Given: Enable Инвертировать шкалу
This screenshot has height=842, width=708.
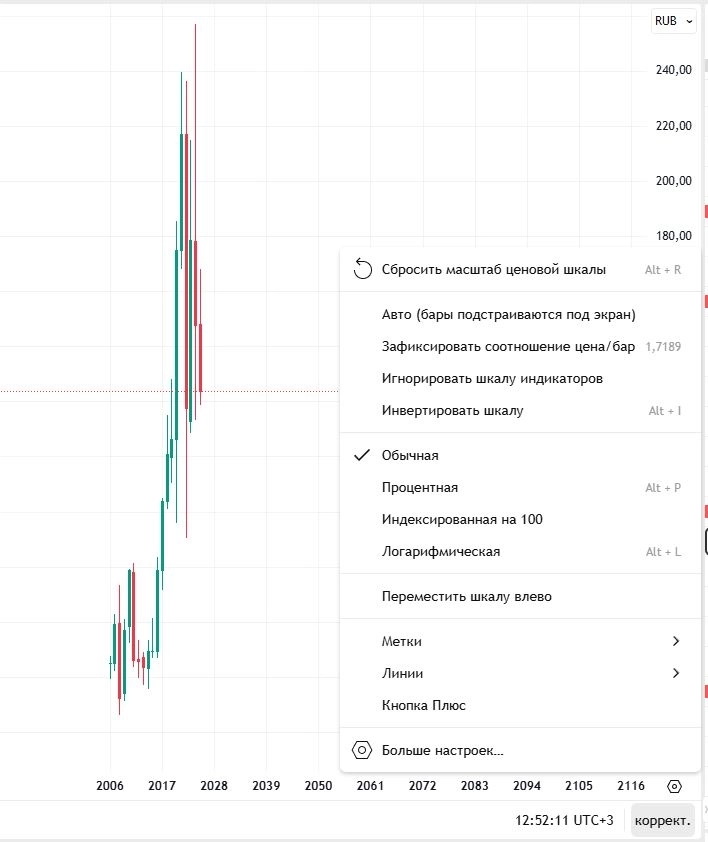Looking at the screenshot, I should pyautogui.click(x=452, y=410).
